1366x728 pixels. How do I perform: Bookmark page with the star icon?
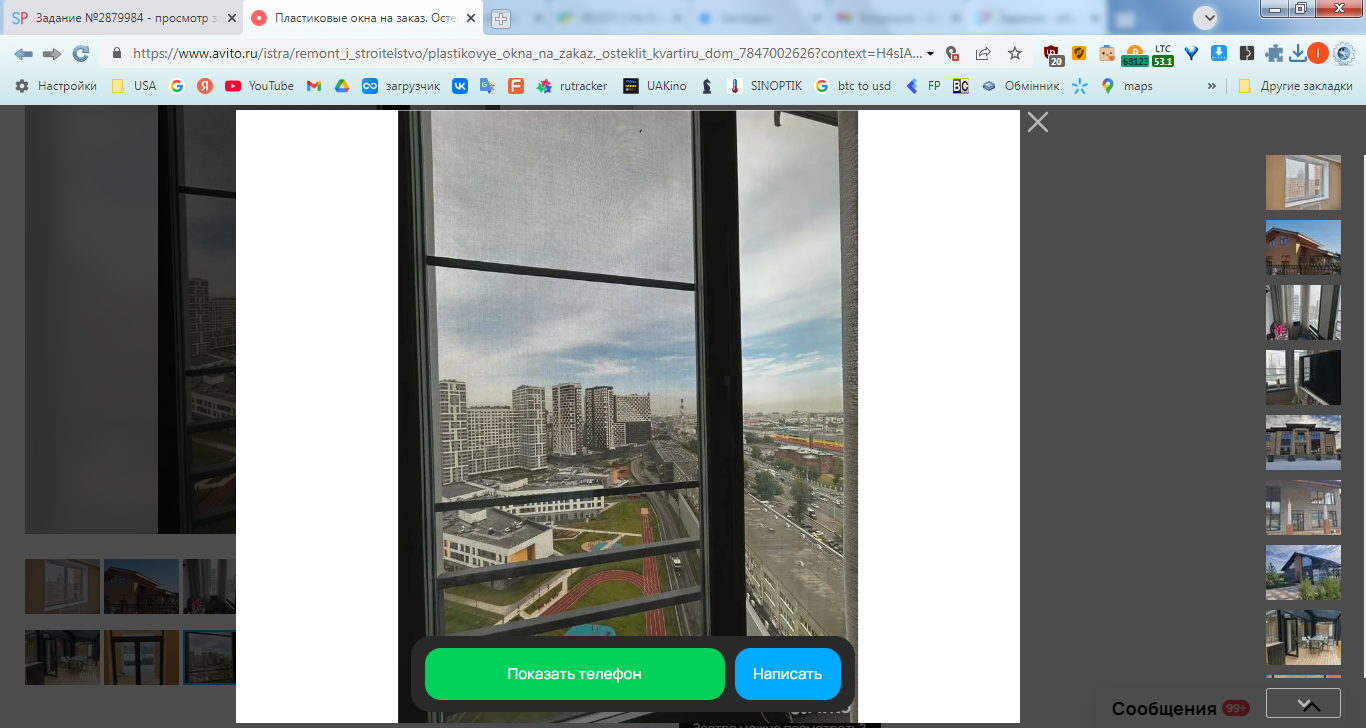point(1015,53)
